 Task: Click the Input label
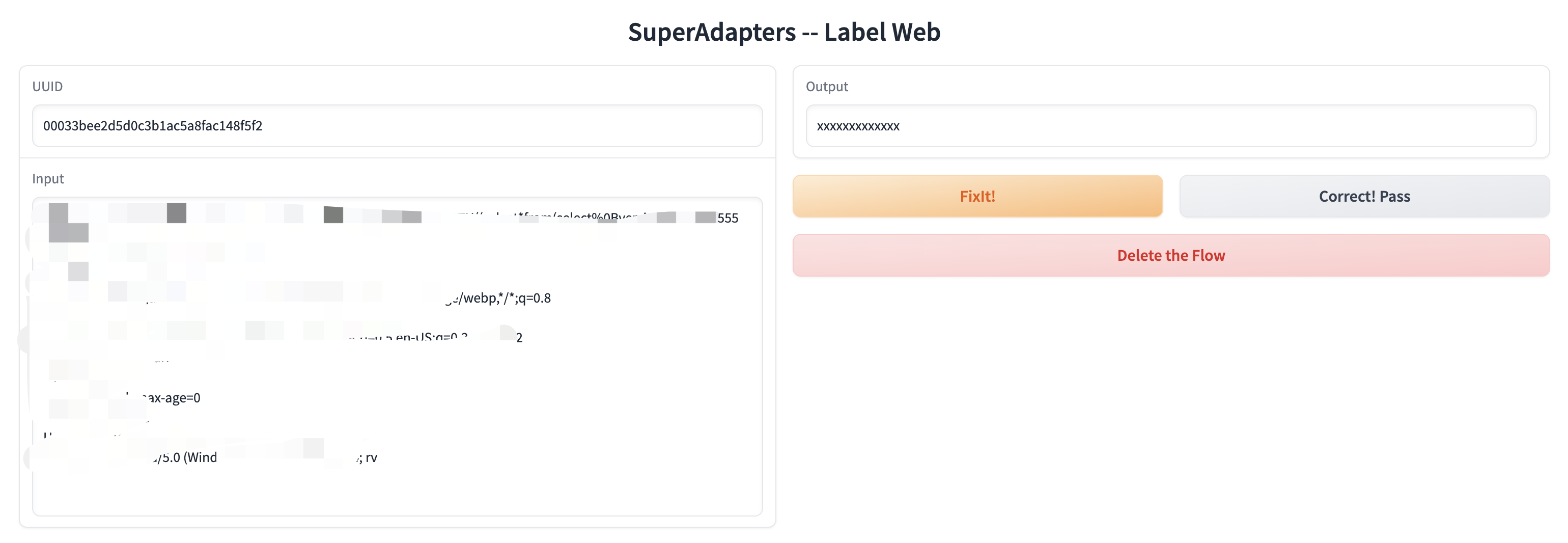pos(48,178)
